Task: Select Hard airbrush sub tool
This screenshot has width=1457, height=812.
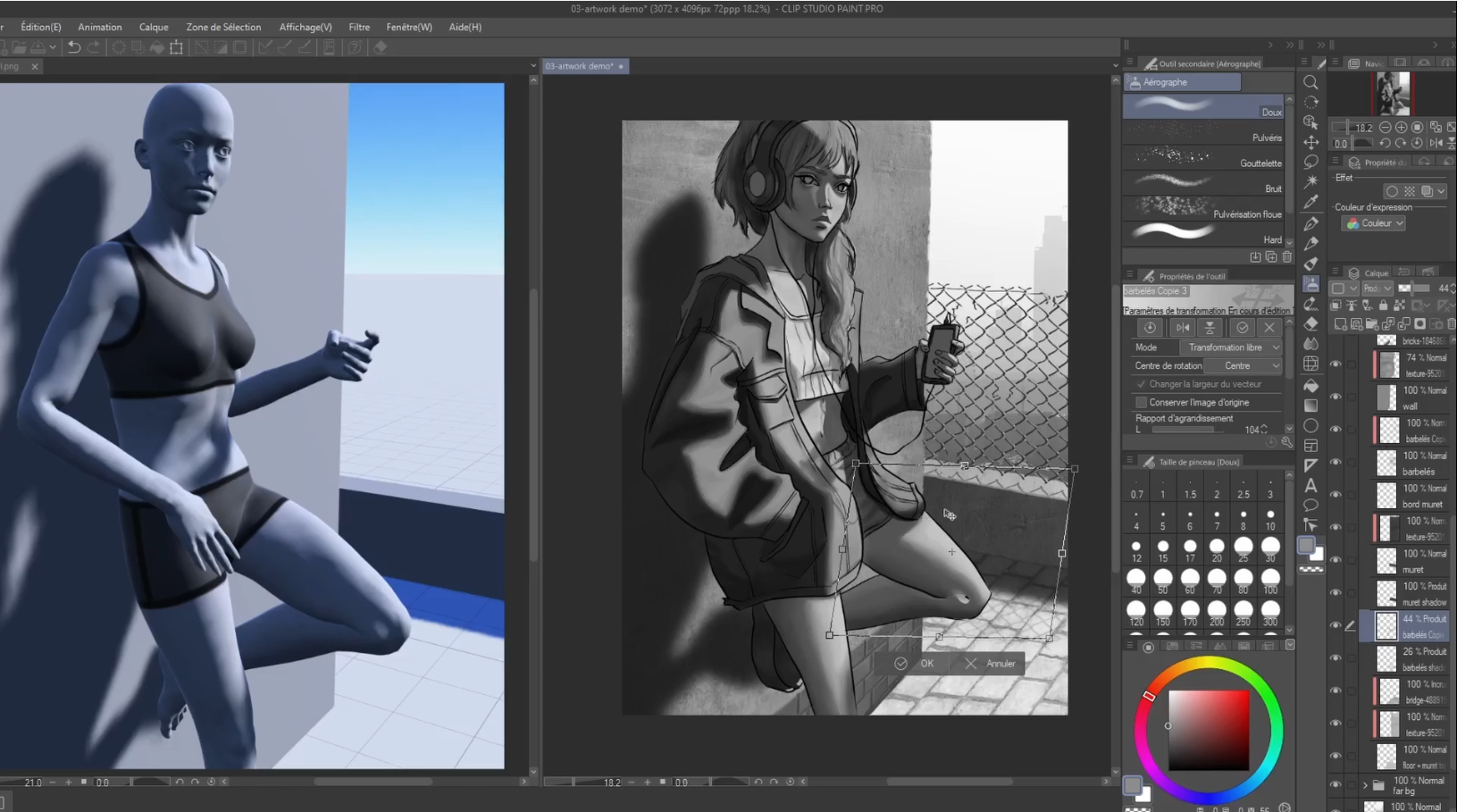Action: pos(1204,234)
